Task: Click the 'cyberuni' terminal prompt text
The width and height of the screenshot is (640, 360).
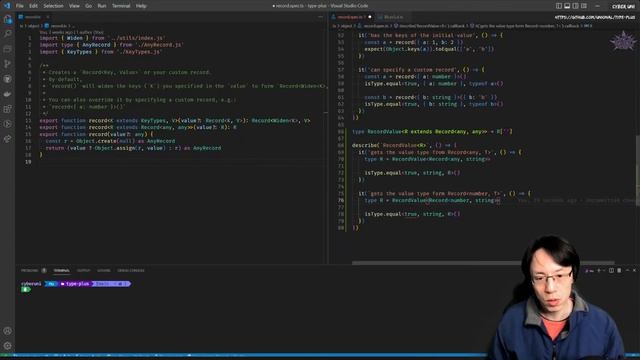Action: click(x=31, y=284)
